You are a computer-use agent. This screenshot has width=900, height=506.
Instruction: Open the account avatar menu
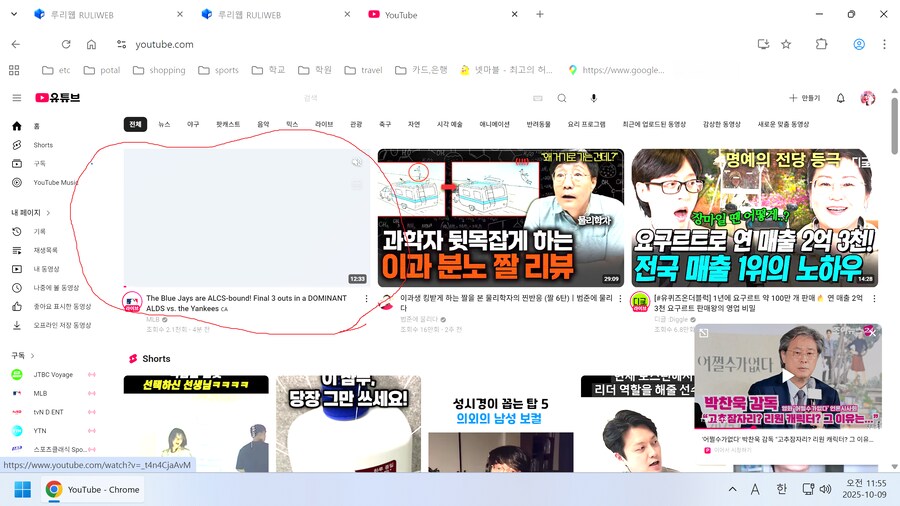click(x=867, y=98)
